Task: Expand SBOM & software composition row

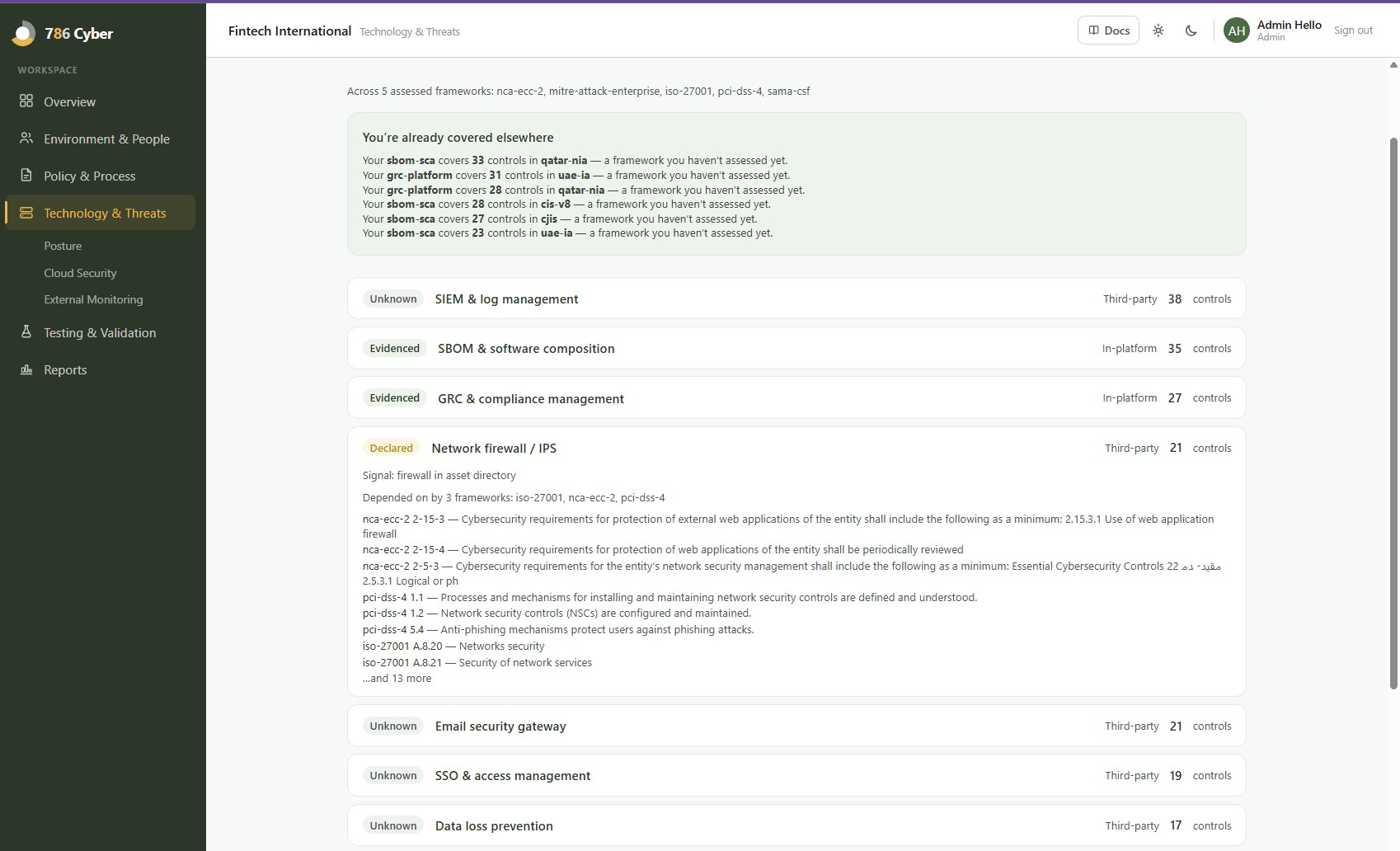Action: tap(796, 348)
